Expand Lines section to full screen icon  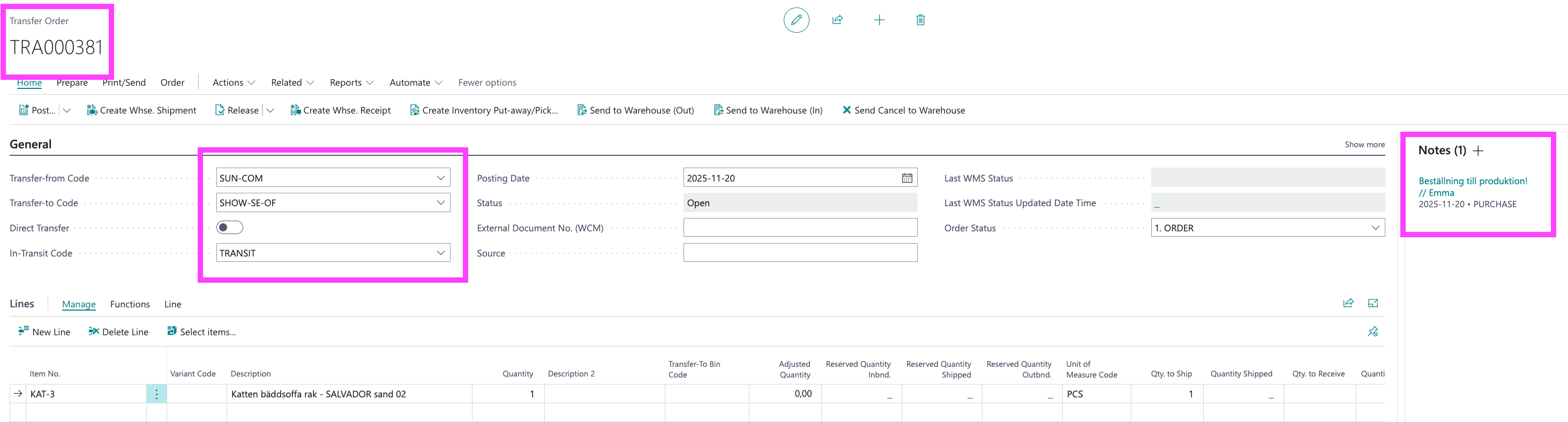tap(1372, 304)
